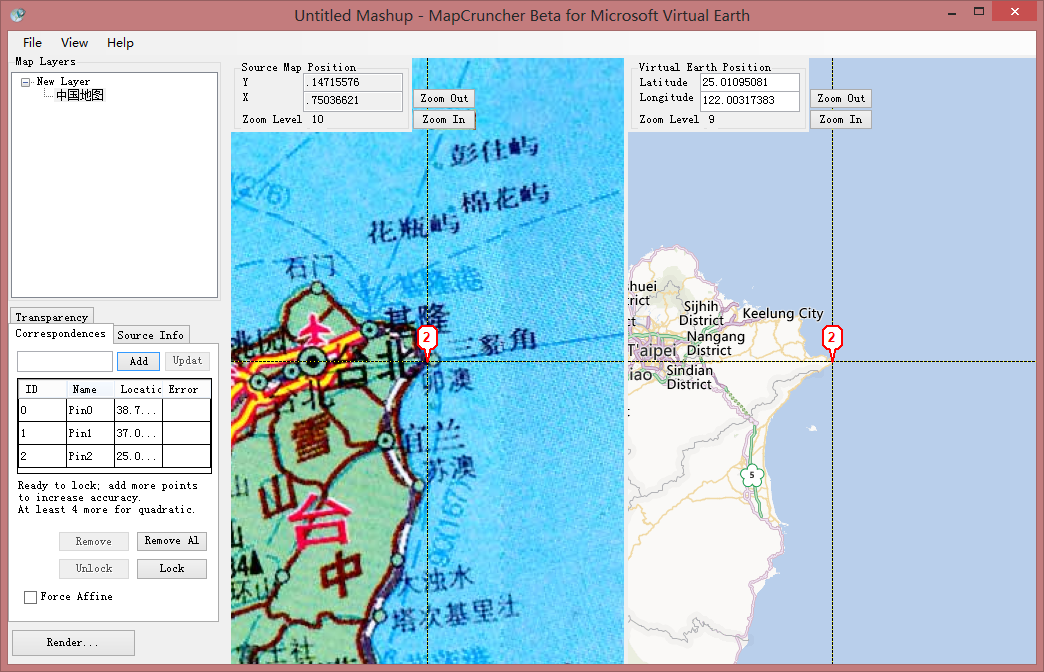Select the 中国地图 source map item

click(x=80, y=95)
